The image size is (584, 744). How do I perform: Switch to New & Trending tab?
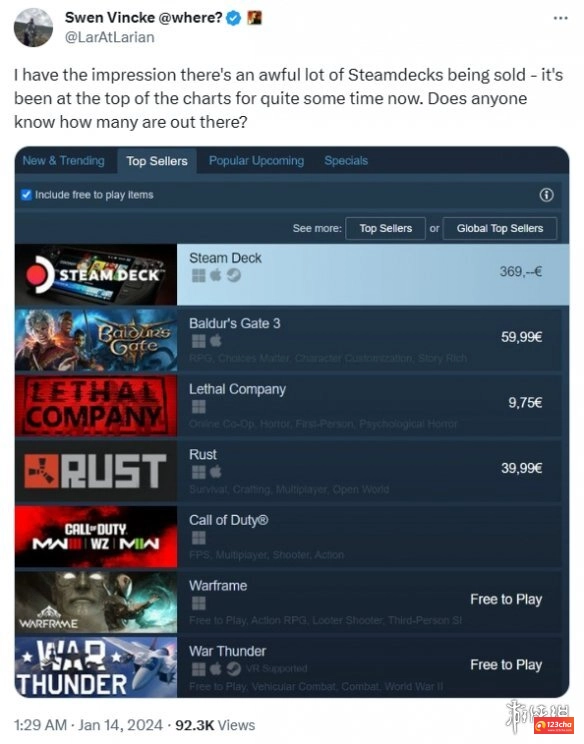(x=64, y=161)
